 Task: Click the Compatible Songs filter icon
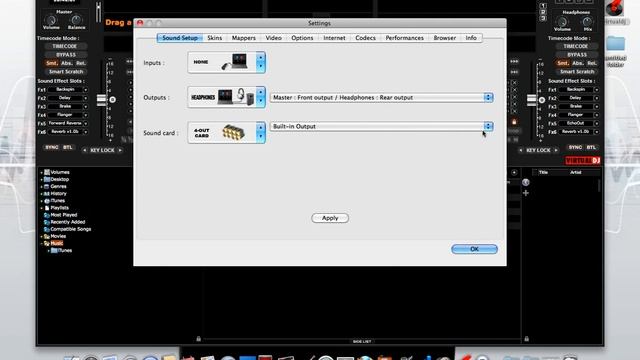(47, 229)
